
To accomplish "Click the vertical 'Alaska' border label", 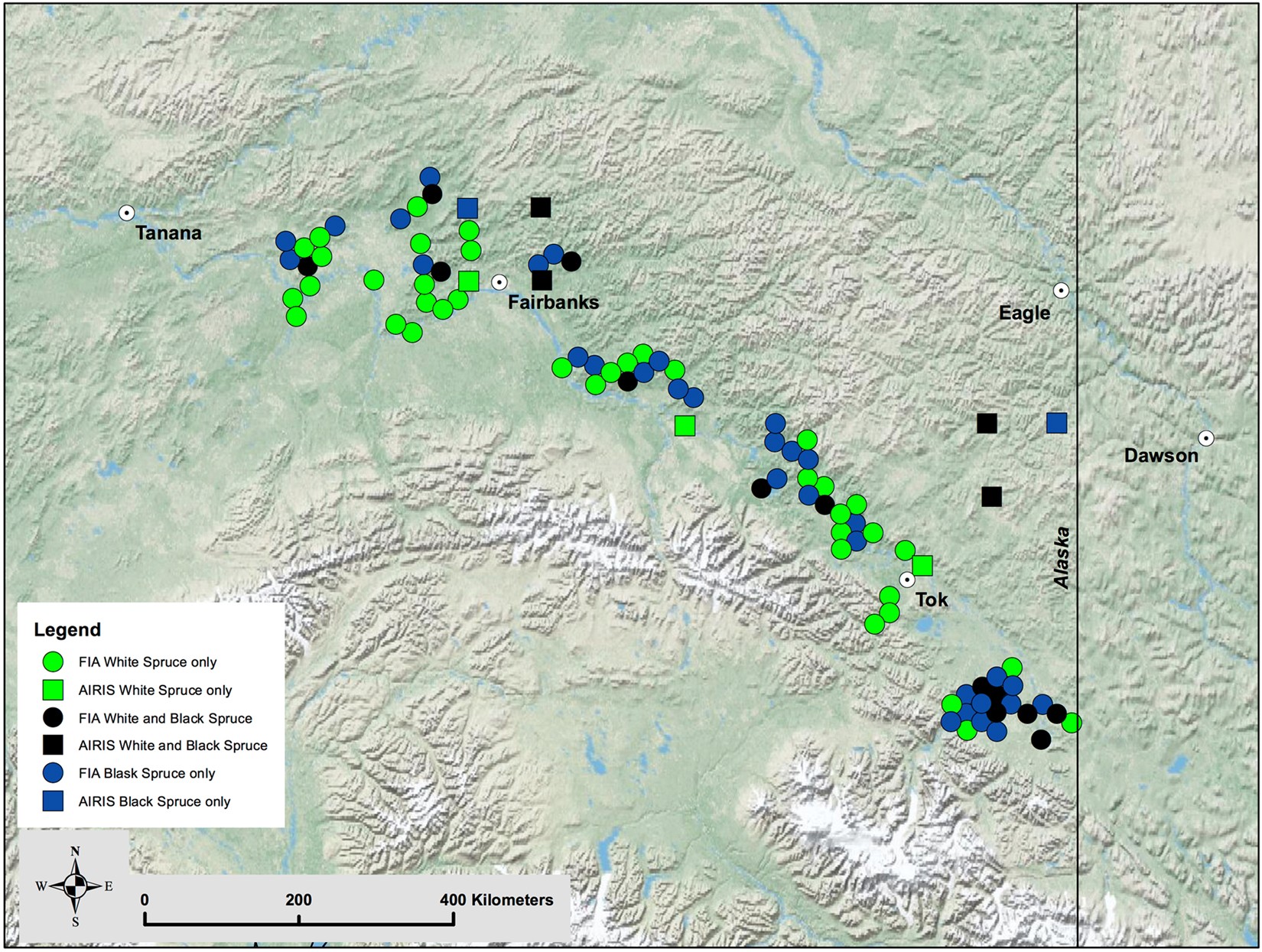I will 1062,557.
